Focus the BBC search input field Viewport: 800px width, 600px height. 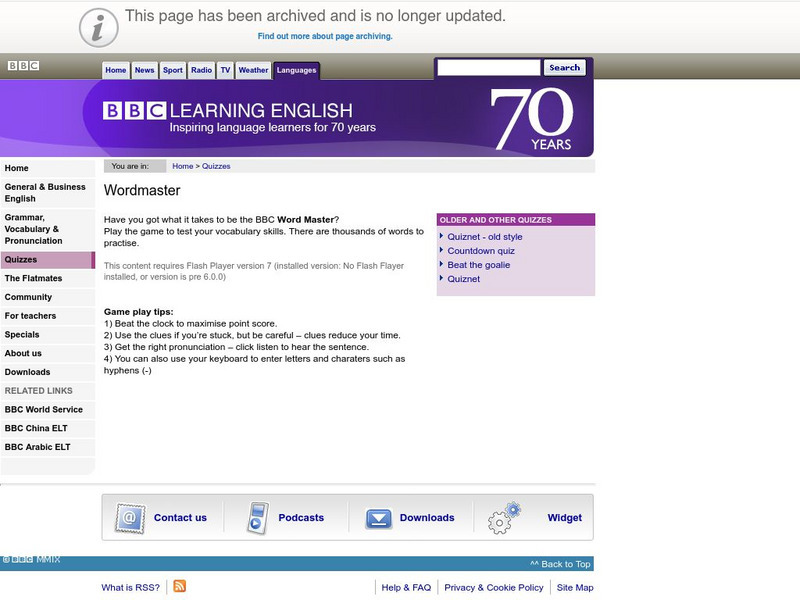pos(488,67)
